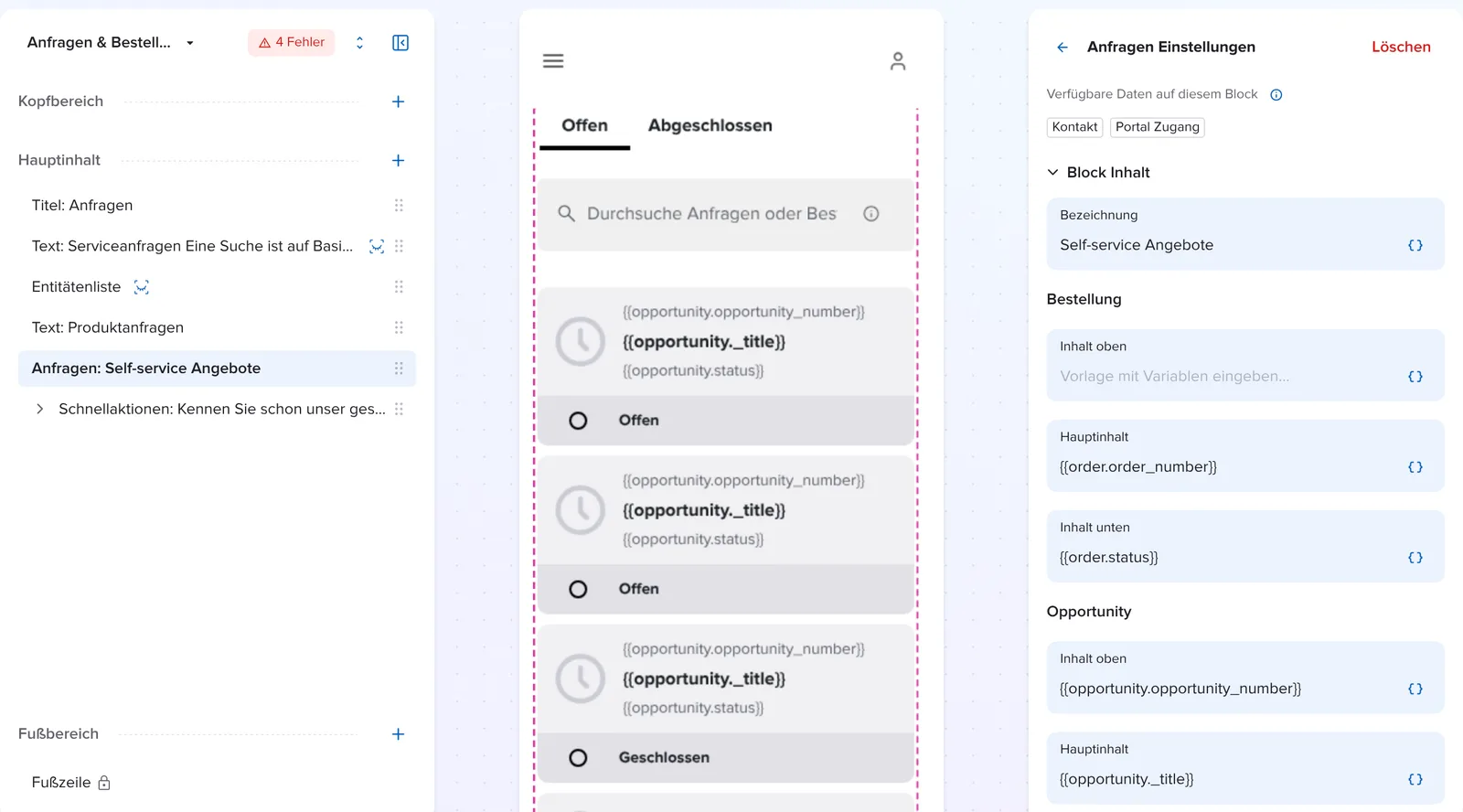Image resolution: width=1463 pixels, height=812 pixels.
Task: Go back from Anfragen Einstellungen
Action: click(1063, 48)
